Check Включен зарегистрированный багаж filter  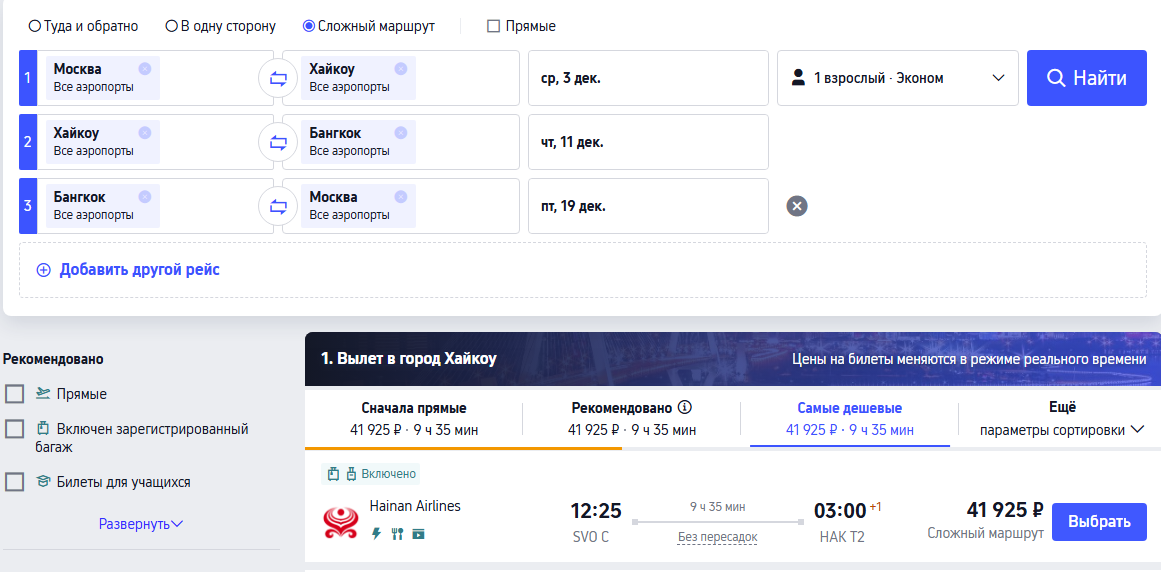coord(15,429)
